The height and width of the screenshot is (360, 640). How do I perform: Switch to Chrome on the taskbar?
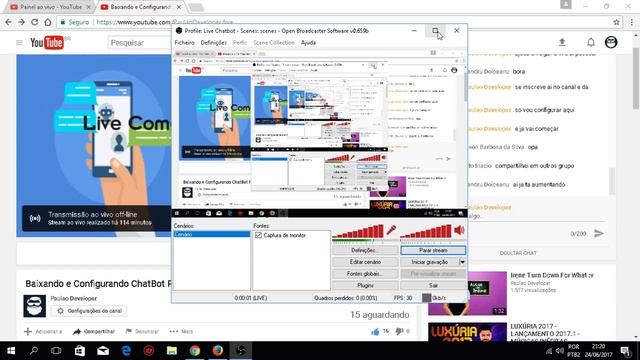(x=195, y=351)
